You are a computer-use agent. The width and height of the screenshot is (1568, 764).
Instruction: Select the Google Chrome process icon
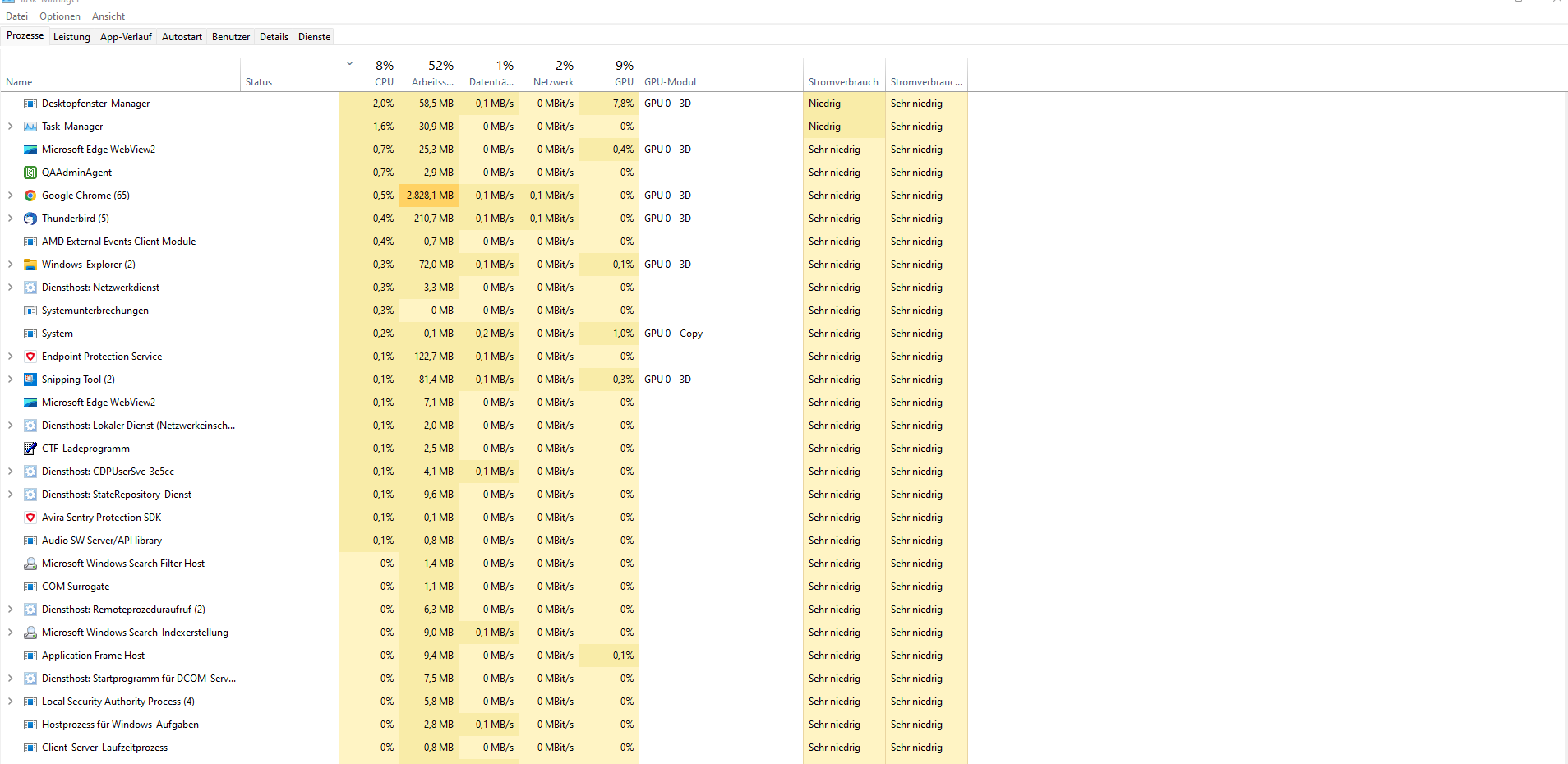tap(30, 196)
